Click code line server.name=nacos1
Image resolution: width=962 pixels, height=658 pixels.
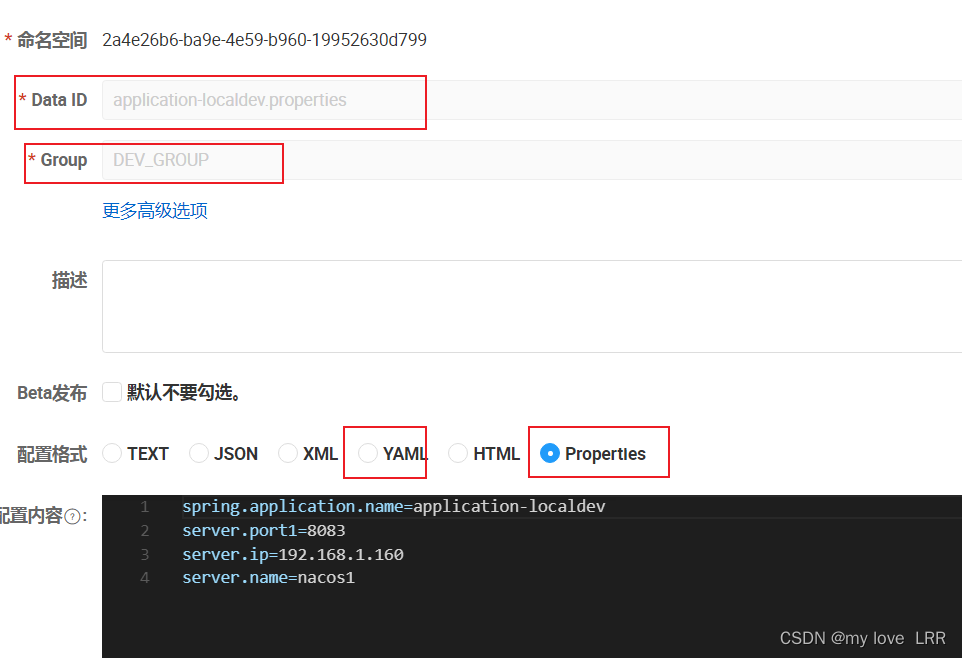pyautogui.click(x=268, y=578)
